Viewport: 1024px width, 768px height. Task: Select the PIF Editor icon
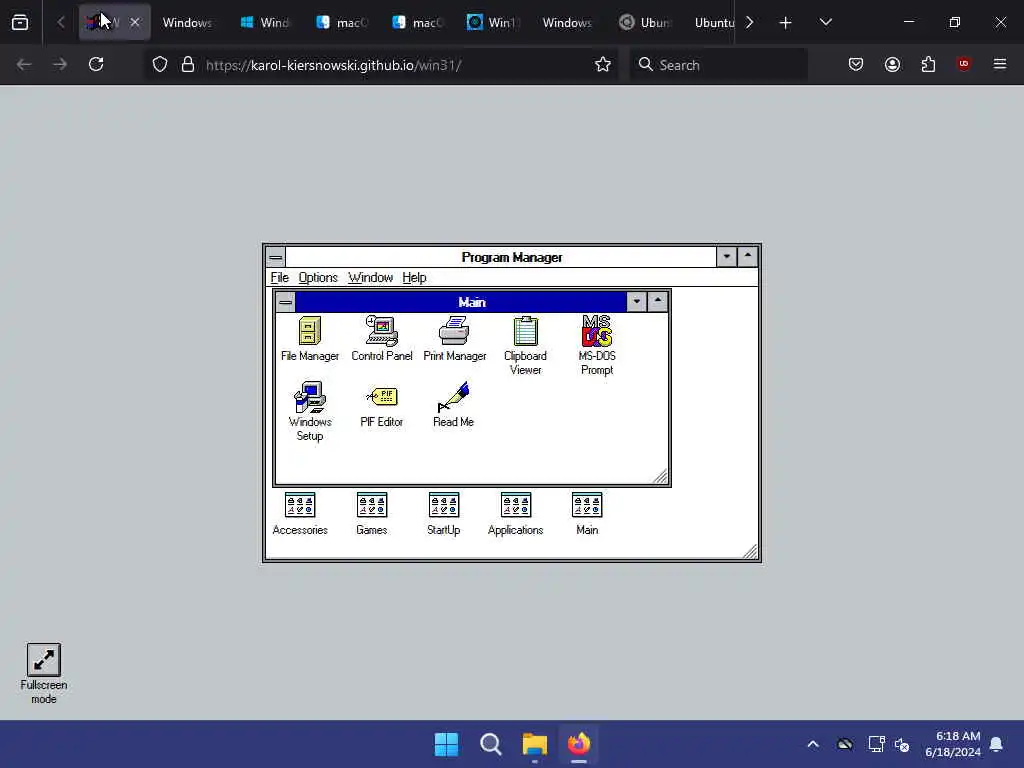click(381, 405)
